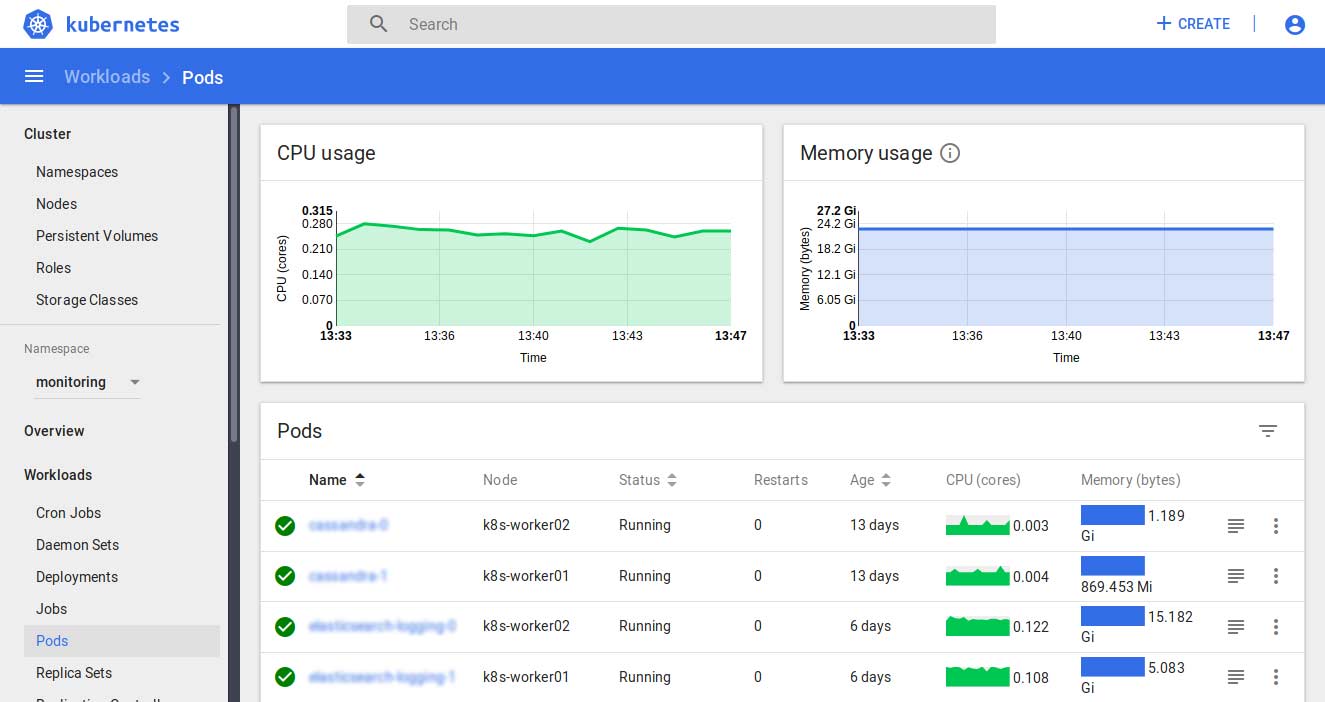Image resolution: width=1325 pixels, height=702 pixels.
Task: Focus the Search input field
Action: click(x=671, y=24)
